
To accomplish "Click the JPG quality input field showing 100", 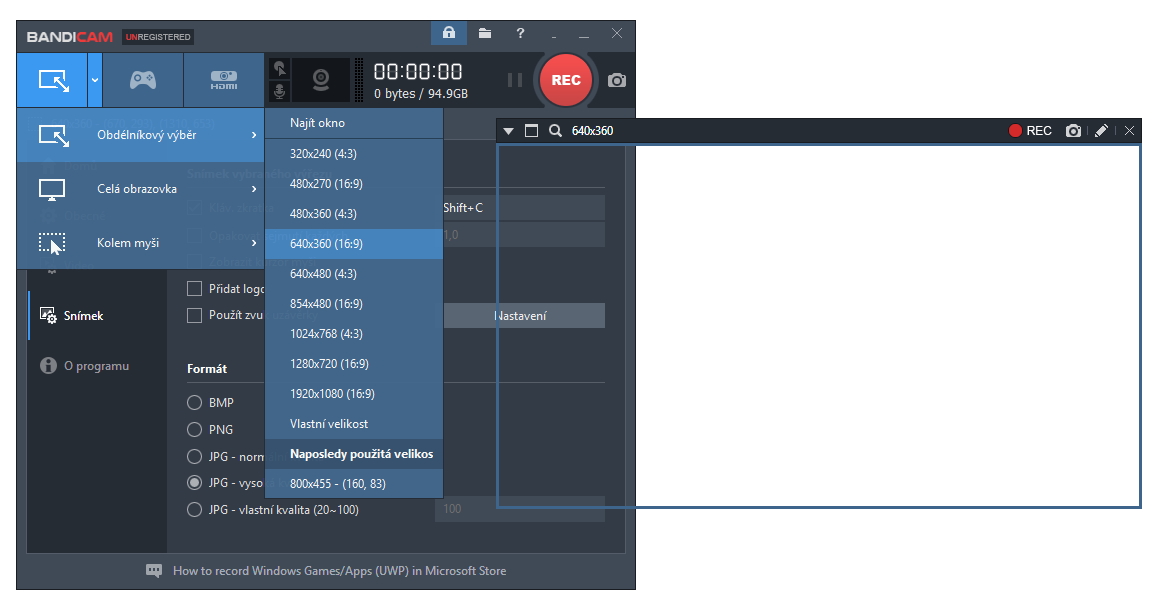I will click(x=520, y=509).
